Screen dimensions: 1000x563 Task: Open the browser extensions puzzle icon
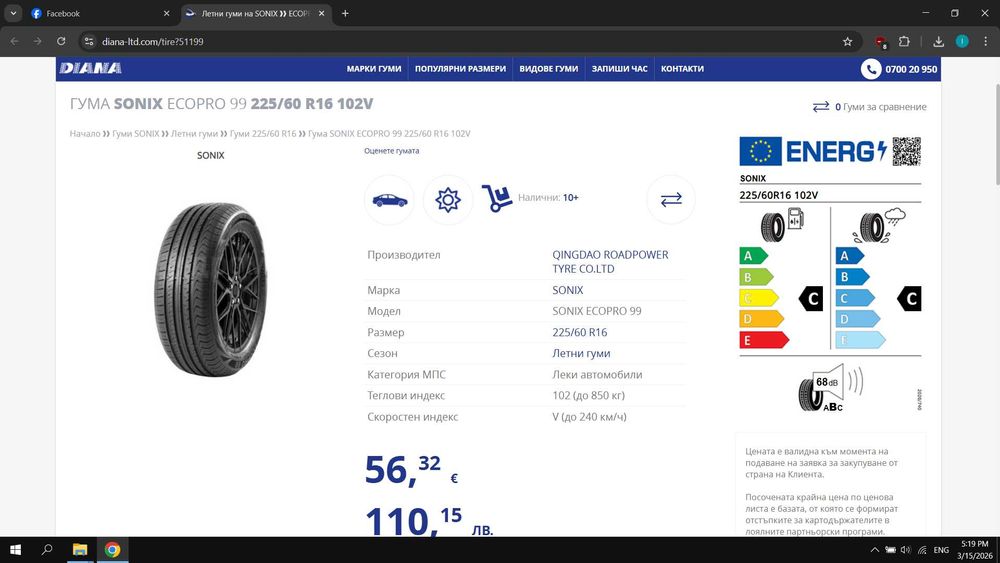coord(904,41)
